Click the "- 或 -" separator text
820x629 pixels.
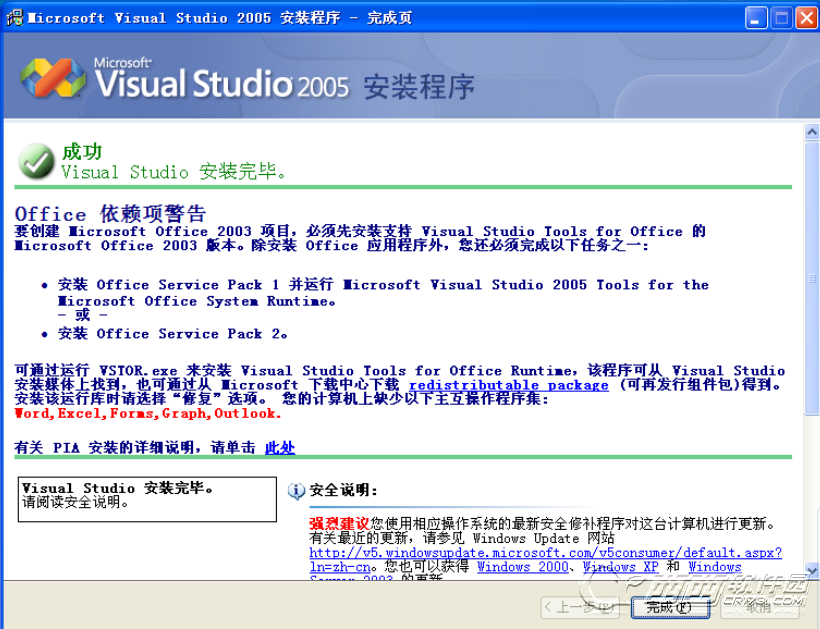pos(83,315)
